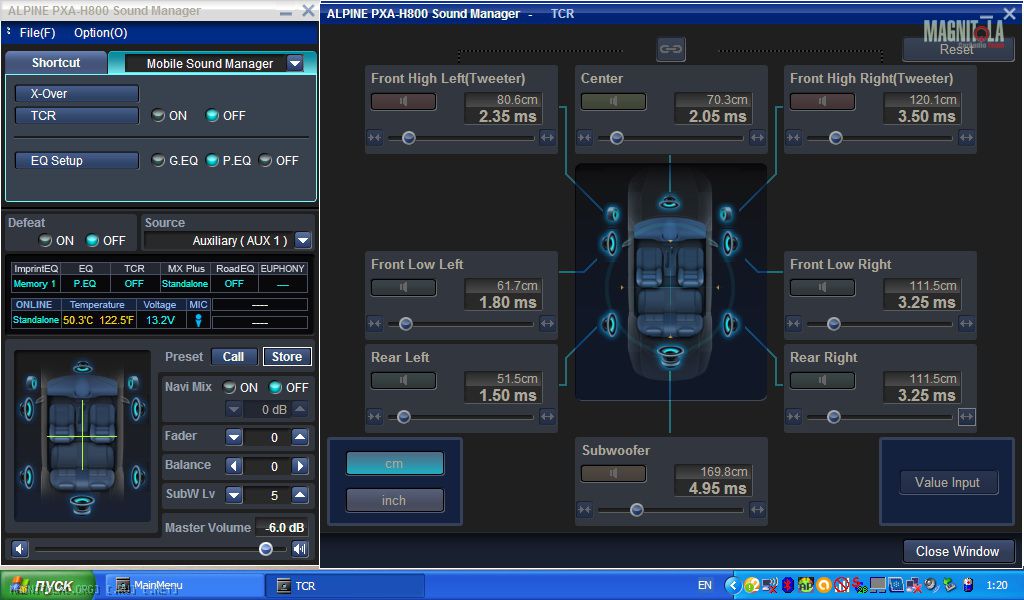The image size is (1024, 600).
Task: Increase SubW Lv value
Action: [x=300, y=495]
